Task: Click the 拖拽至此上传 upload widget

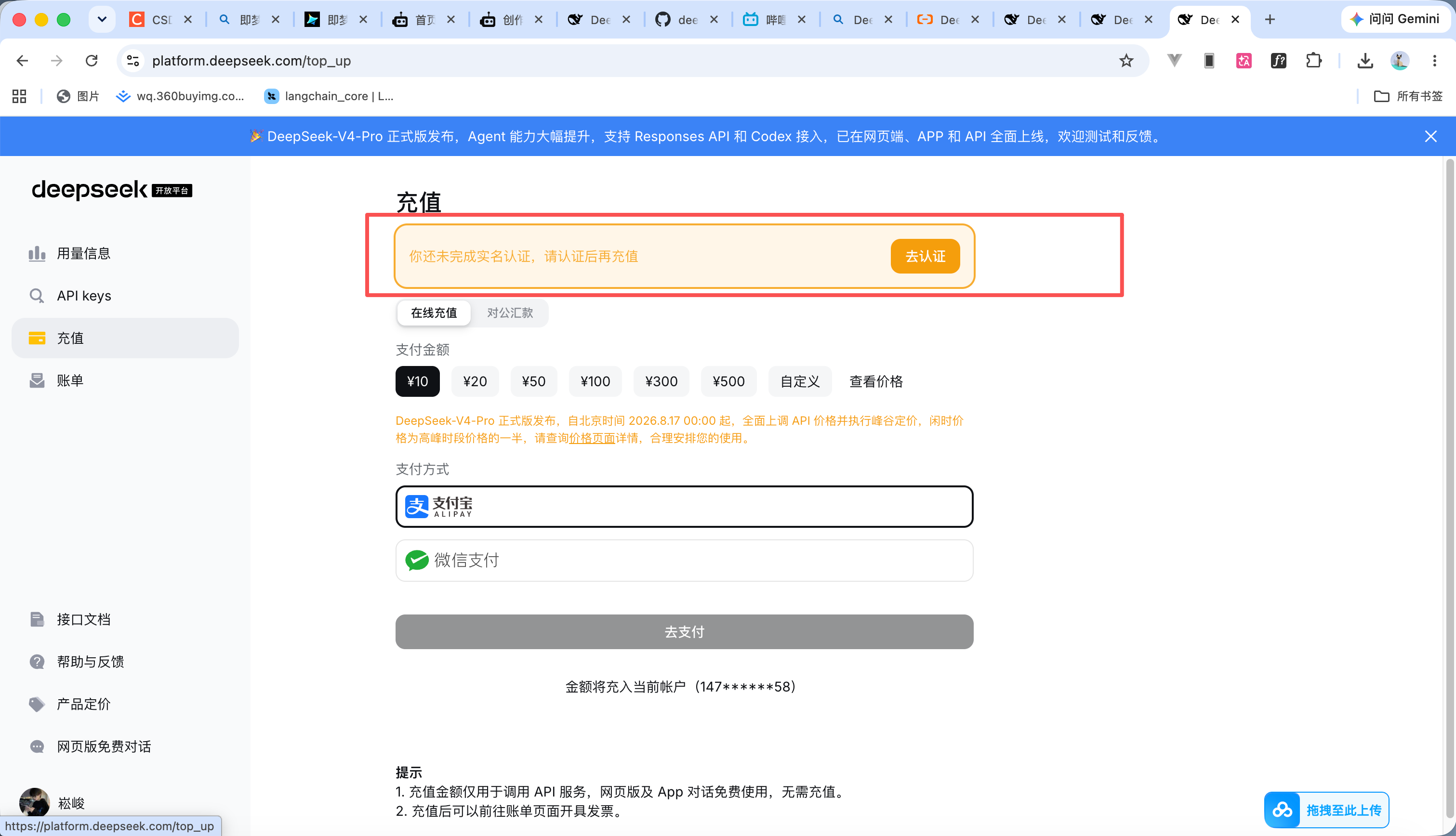Action: pyautogui.click(x=1326, y=810)
